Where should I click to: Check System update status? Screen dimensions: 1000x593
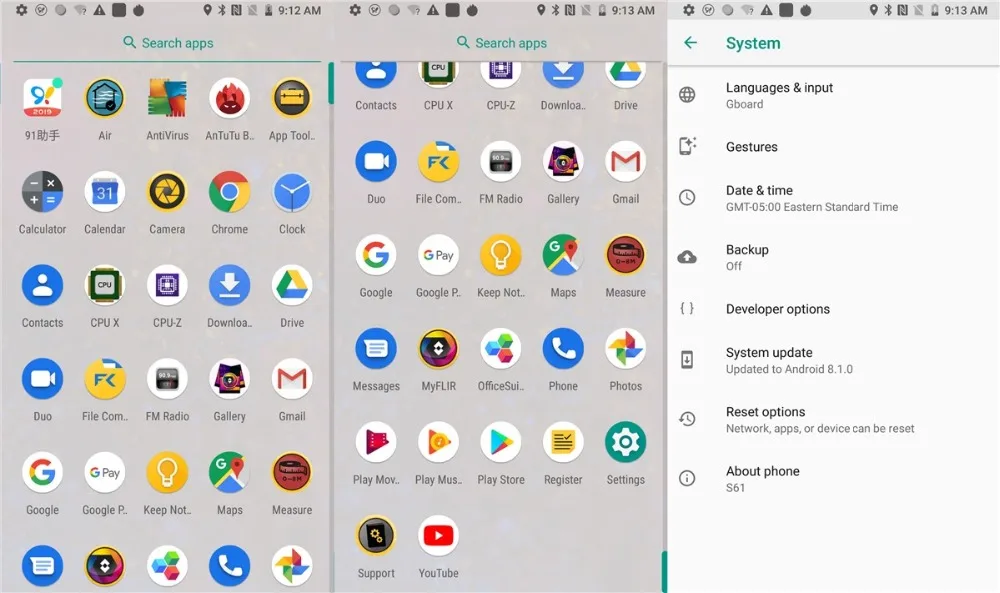click(834, 360)
